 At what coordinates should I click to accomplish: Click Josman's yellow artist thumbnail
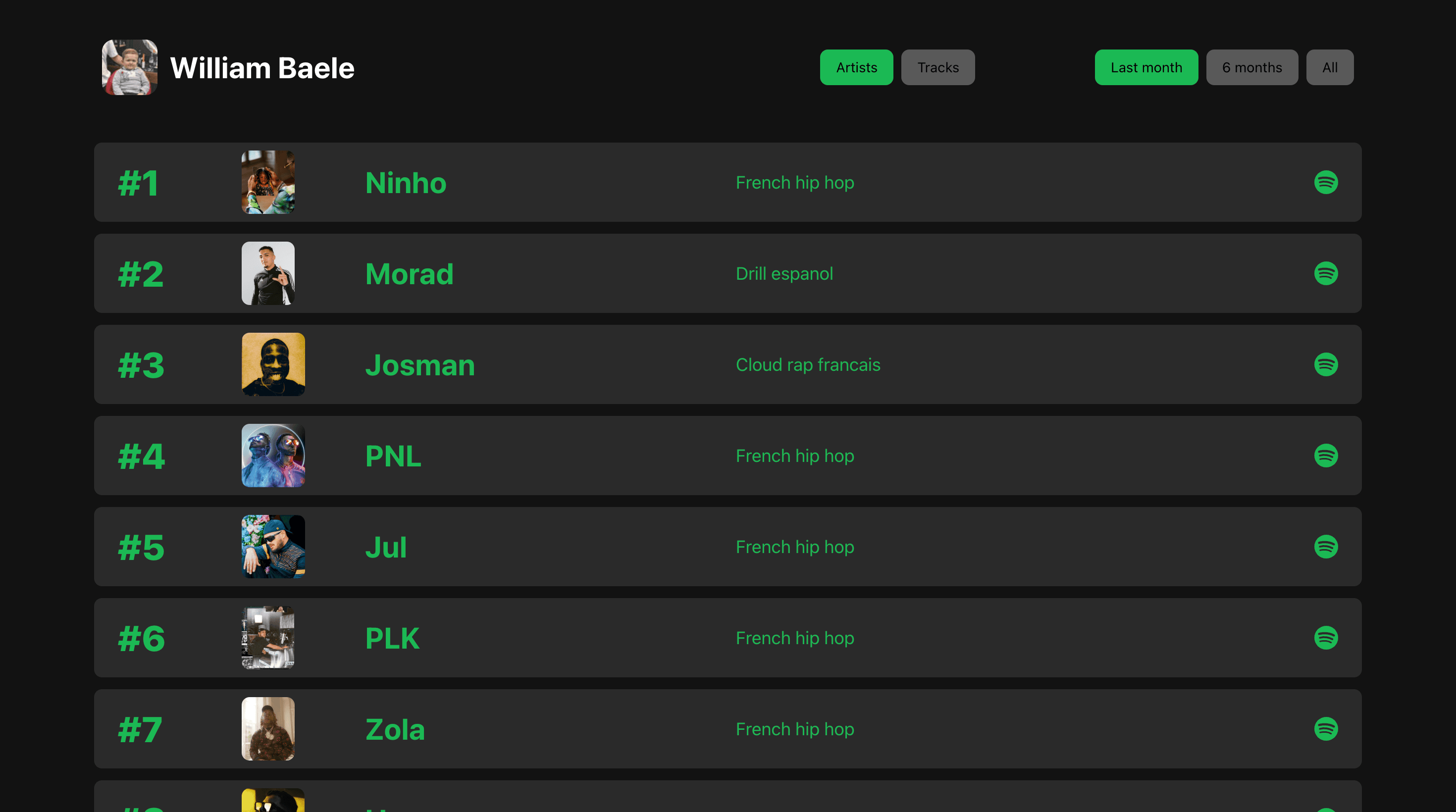273,364
